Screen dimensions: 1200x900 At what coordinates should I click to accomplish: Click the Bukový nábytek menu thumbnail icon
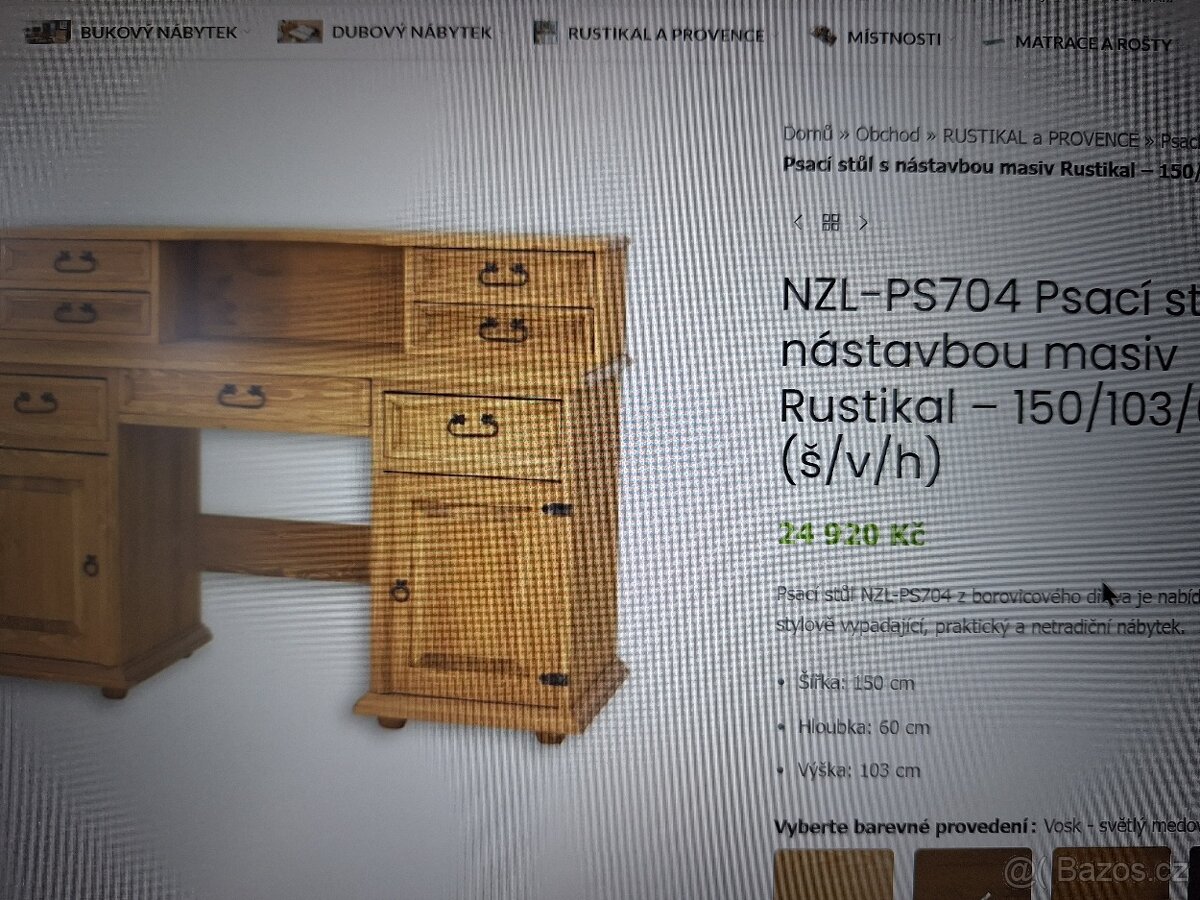(48, 32)
